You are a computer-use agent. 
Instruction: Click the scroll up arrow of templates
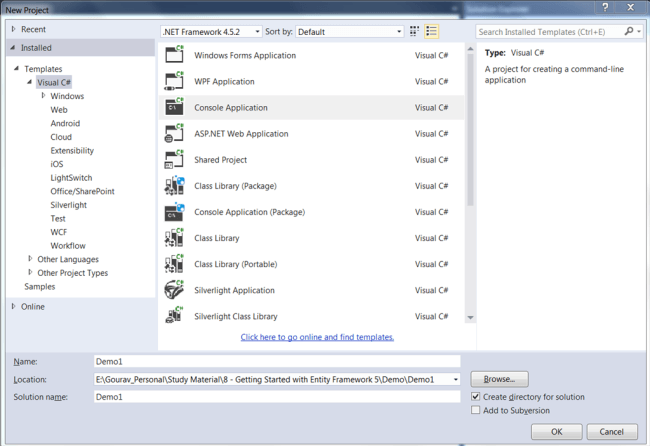tap(471, 49)
